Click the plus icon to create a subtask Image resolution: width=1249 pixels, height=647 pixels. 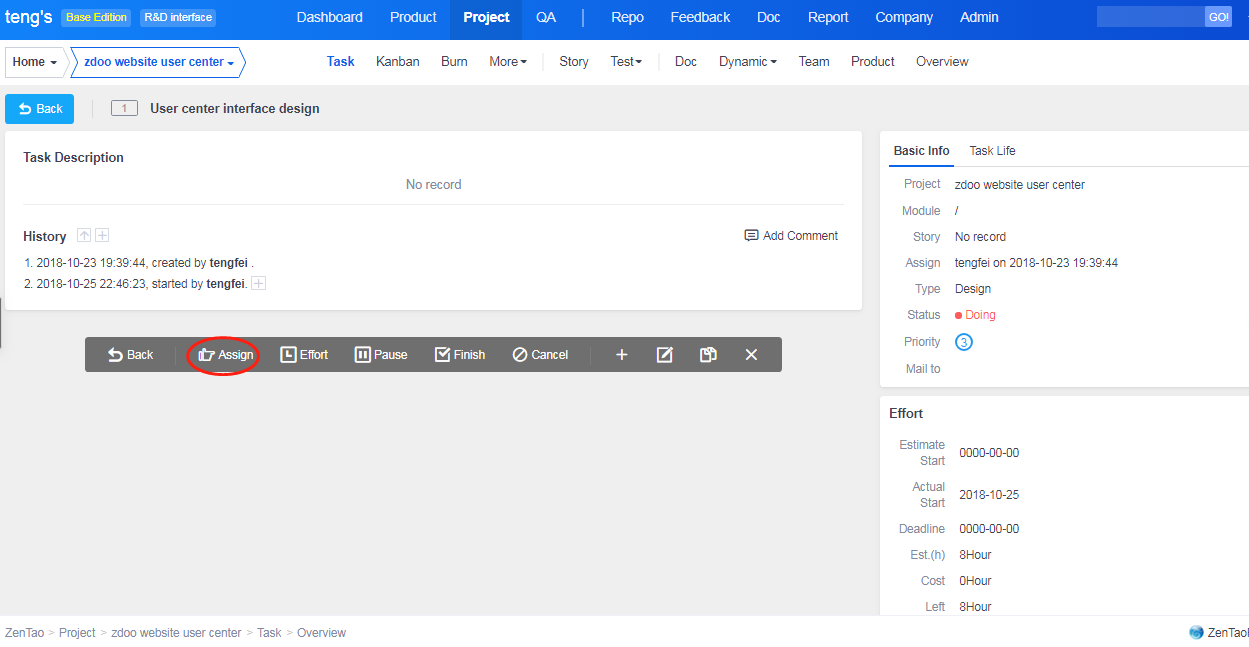(621, 355)
